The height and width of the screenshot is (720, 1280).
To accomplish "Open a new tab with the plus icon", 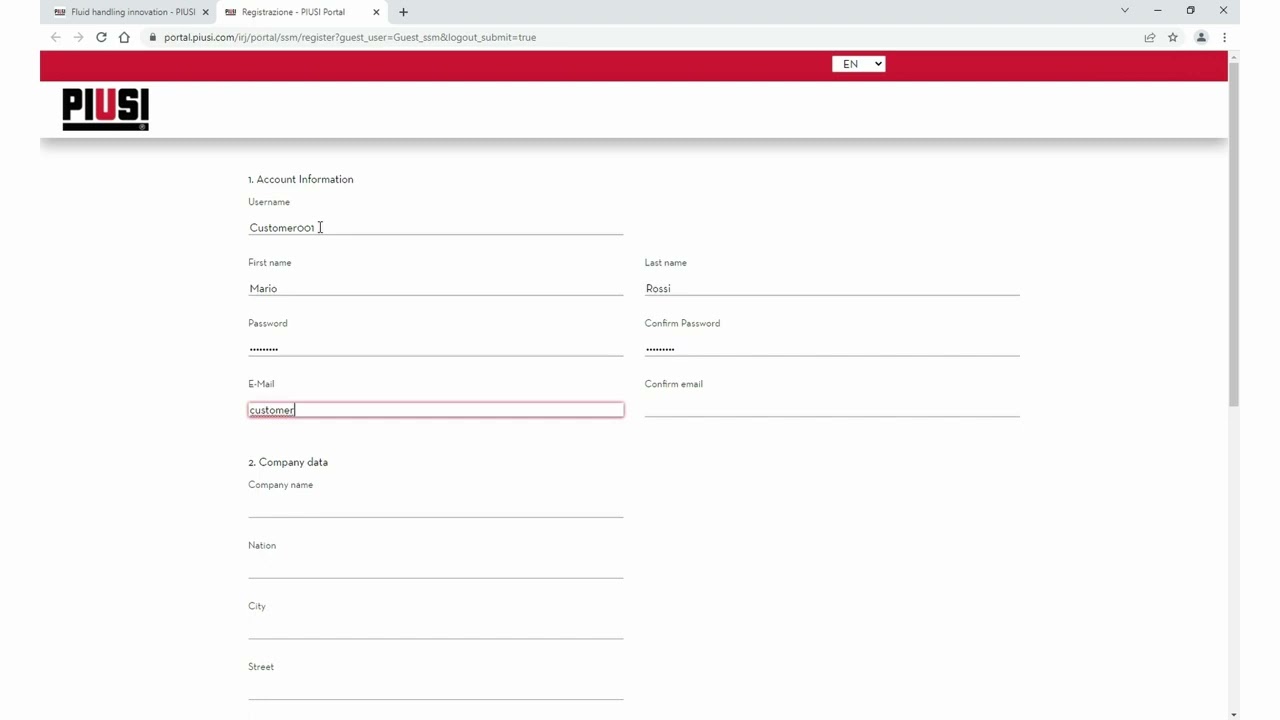I will [x=403, y=12].
